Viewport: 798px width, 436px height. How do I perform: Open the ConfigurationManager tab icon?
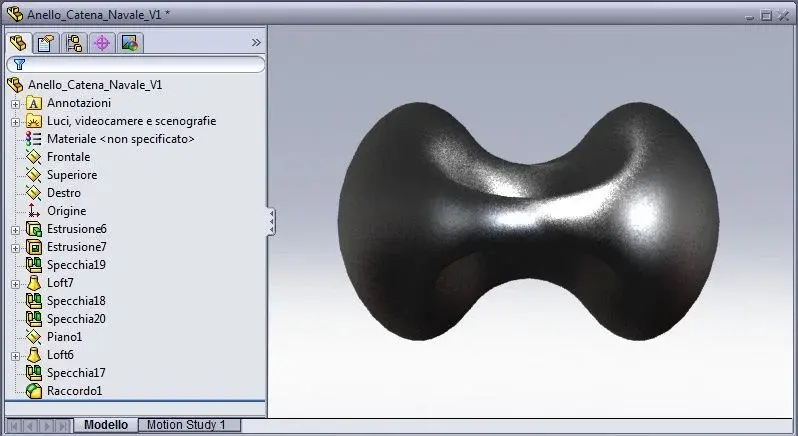(74, 43)
